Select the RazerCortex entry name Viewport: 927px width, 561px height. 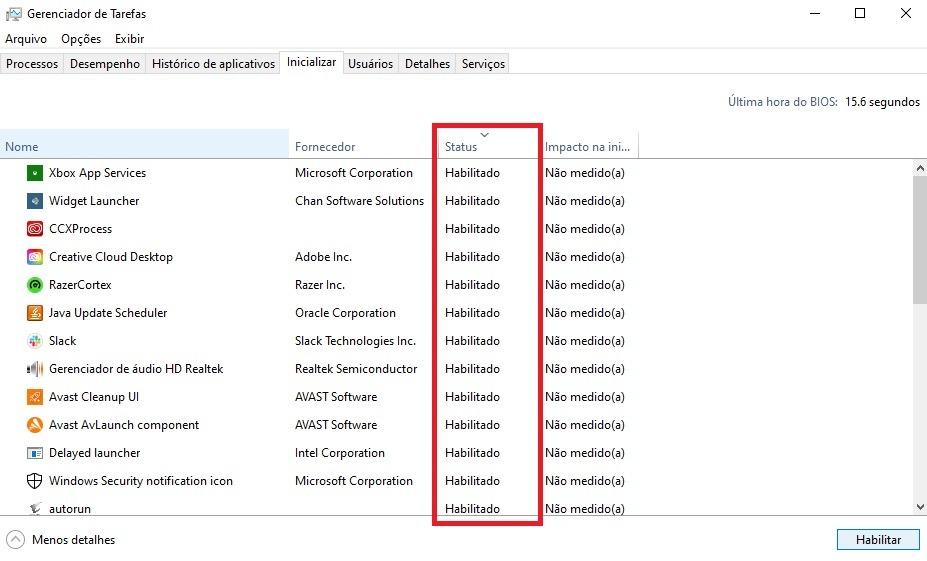pyautogui.click(x=80, y=285)
